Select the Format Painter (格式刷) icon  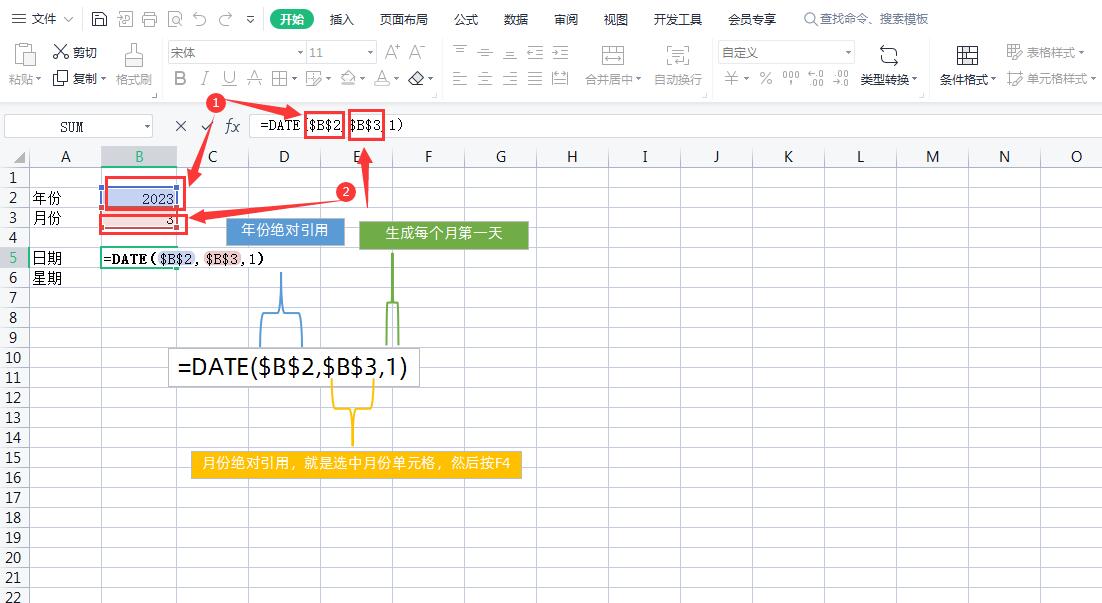coord(133,60)
